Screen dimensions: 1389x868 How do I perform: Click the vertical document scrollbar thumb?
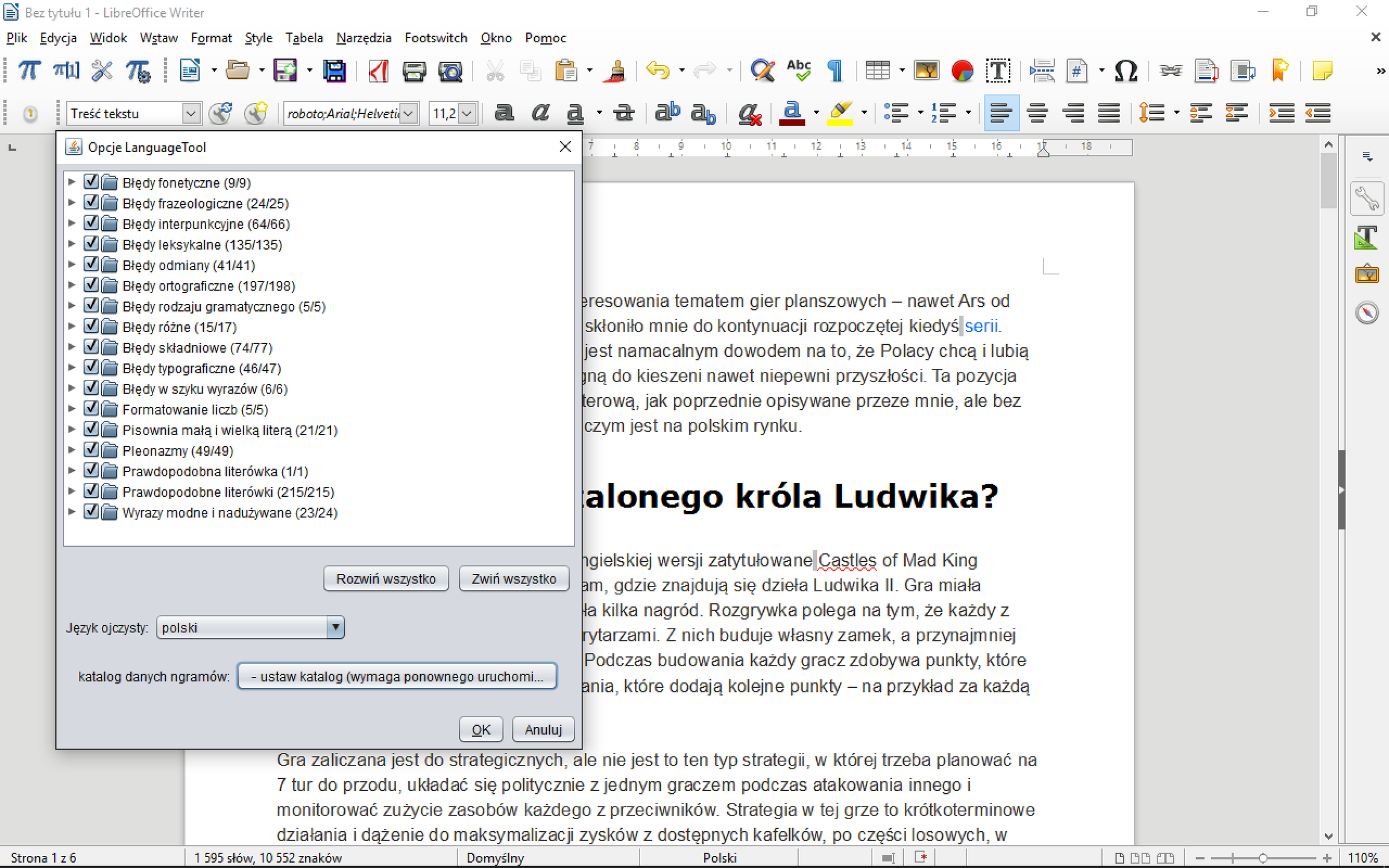click(1329, 180)
